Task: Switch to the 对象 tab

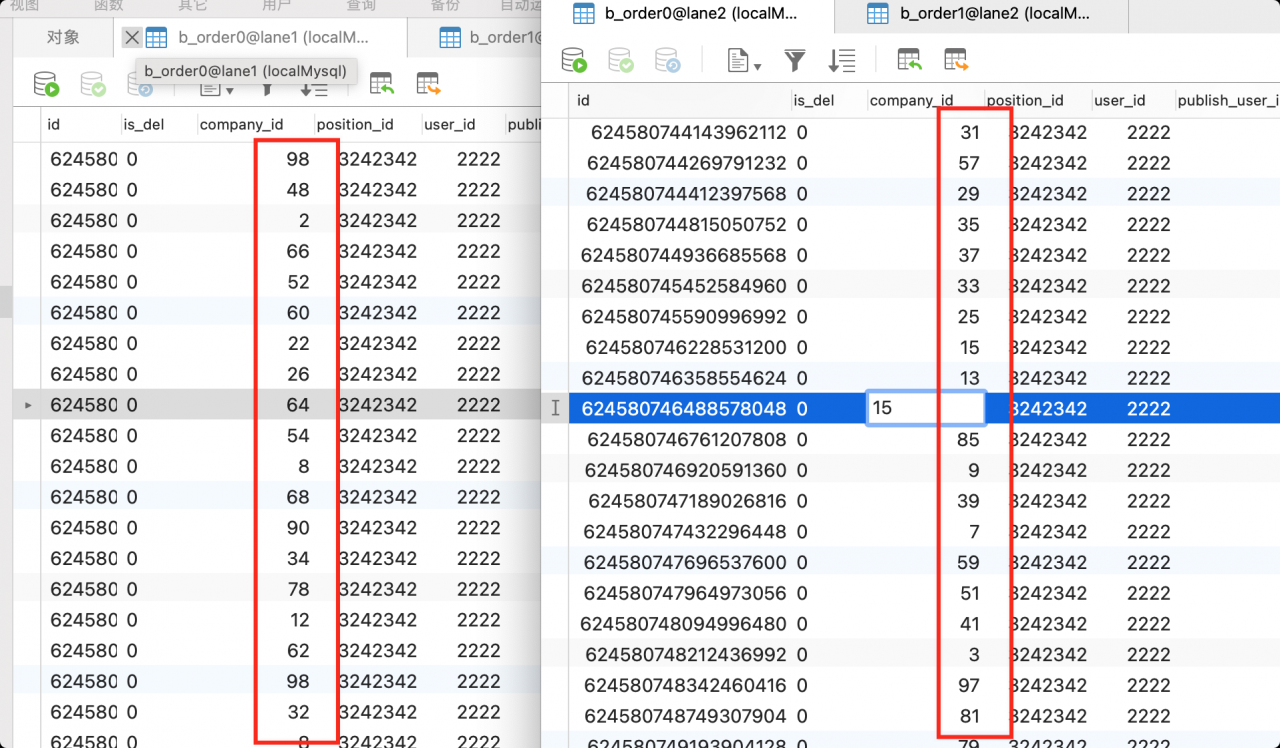Action: click(x=63, y=38)
